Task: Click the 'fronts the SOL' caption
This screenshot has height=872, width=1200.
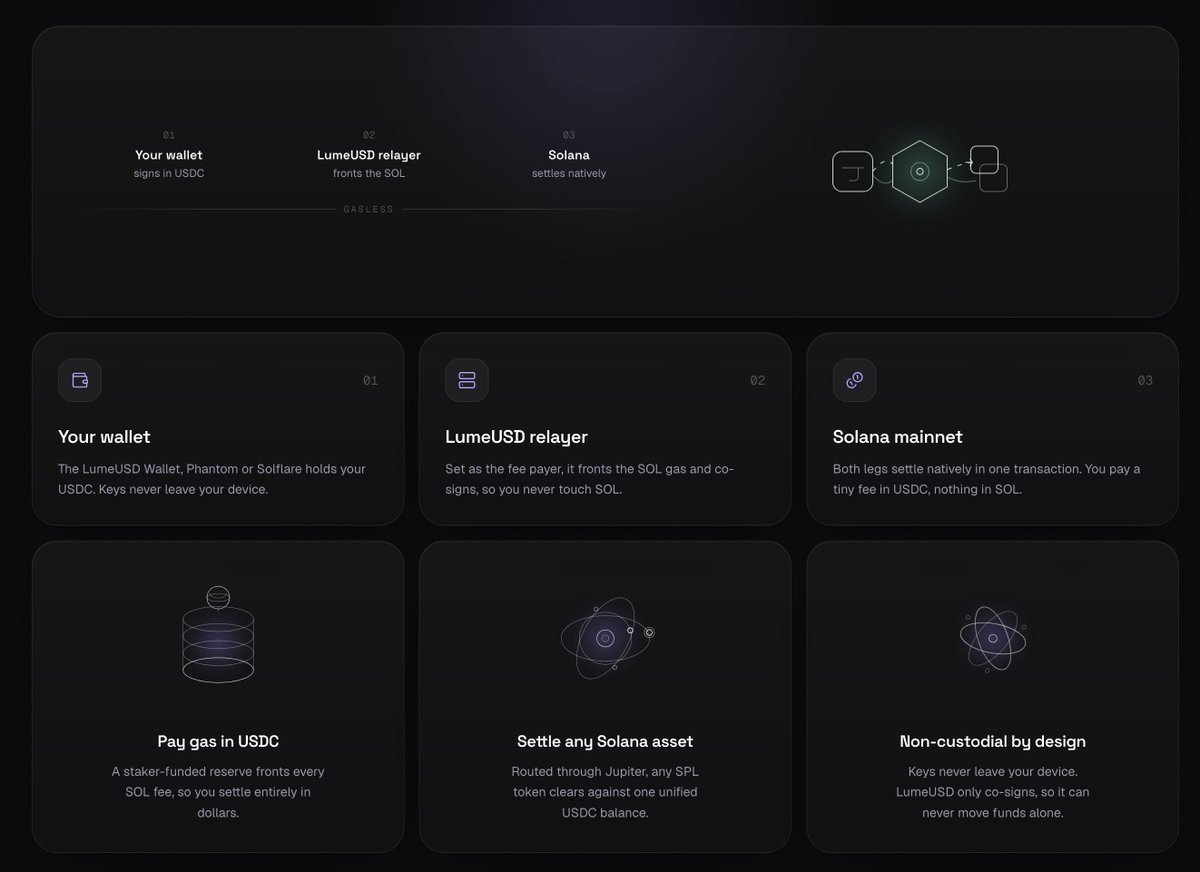Action: pyautogui.click(x=369, y=173)
